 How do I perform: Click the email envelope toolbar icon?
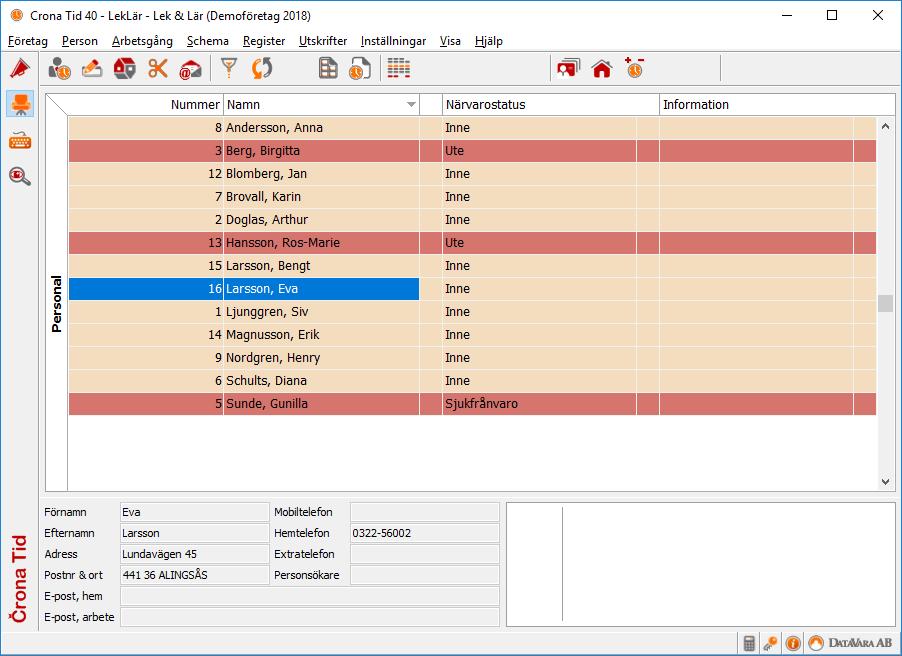[x=190, y=69]
